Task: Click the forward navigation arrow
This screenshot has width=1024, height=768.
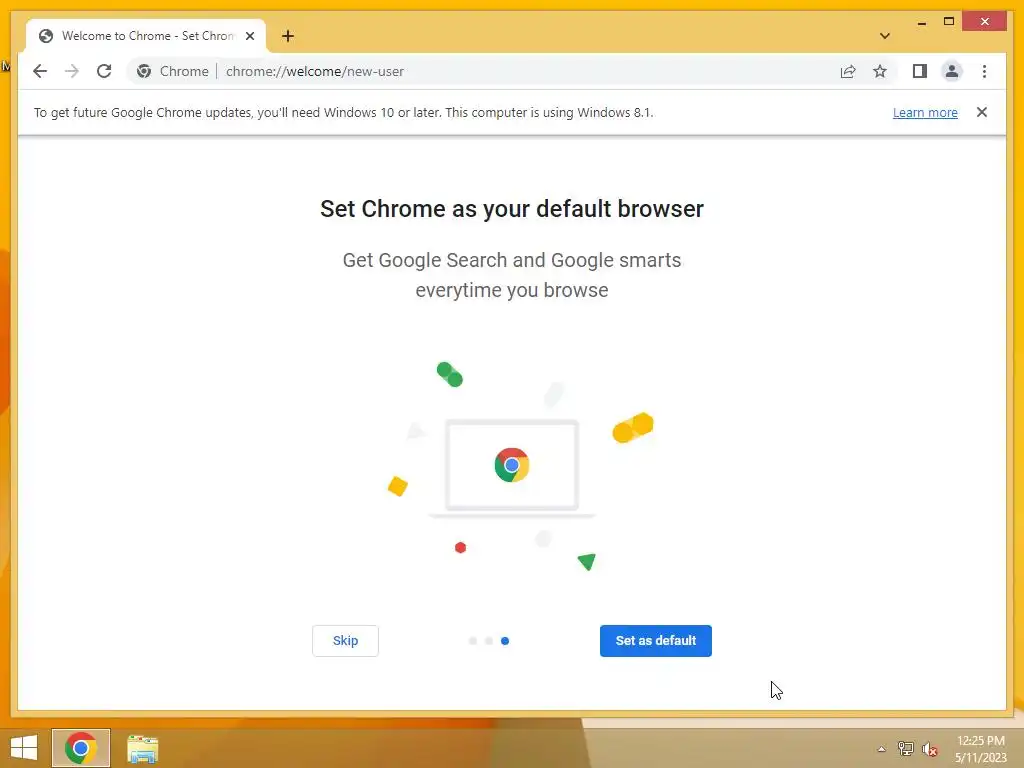Action: point(72,71)
